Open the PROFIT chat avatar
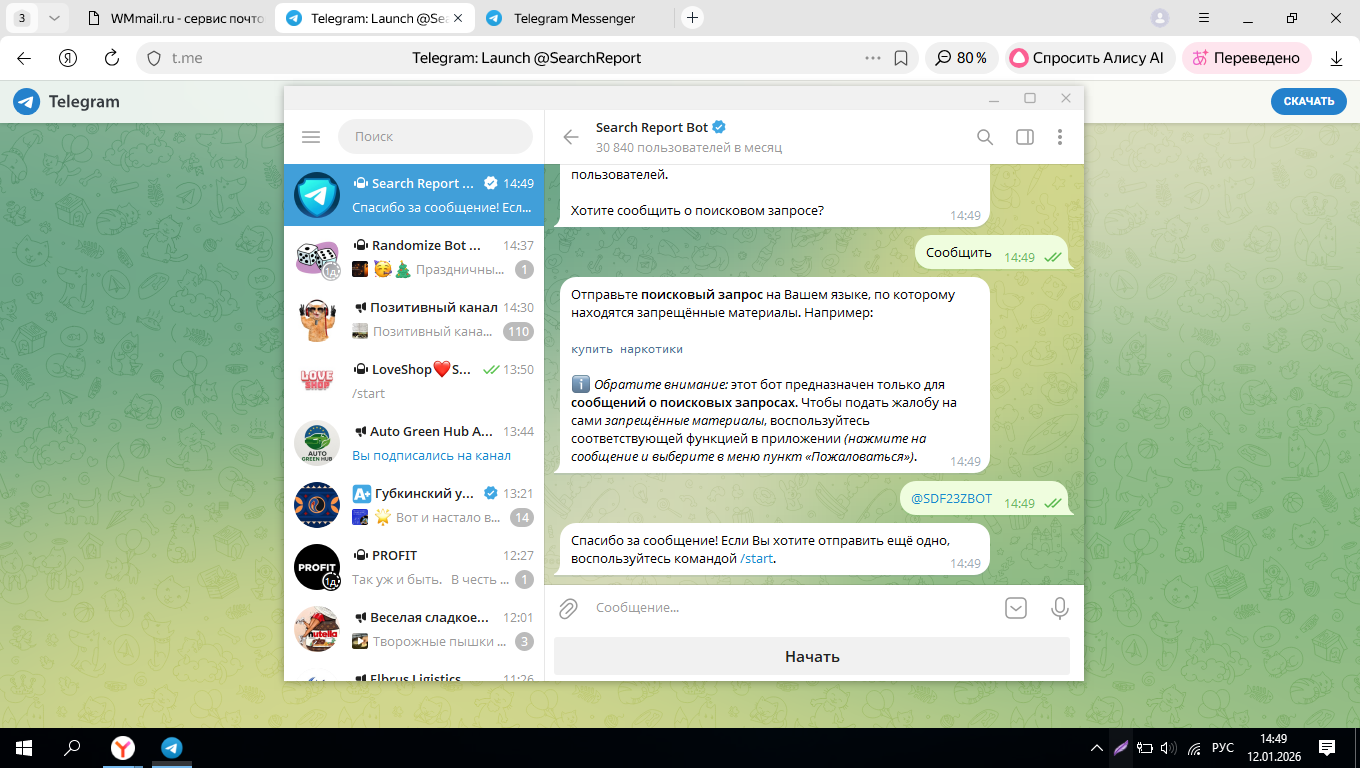 tap(317, 567)
